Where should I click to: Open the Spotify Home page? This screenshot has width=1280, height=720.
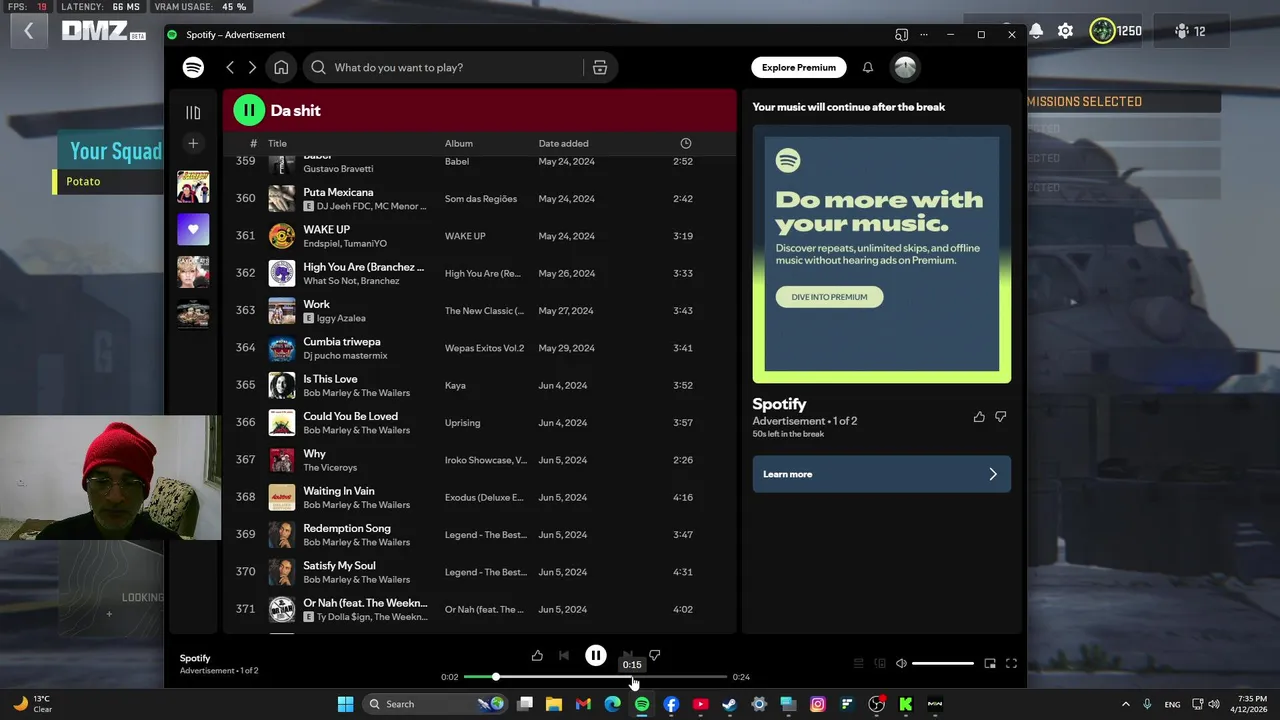[x=281, y=67]
